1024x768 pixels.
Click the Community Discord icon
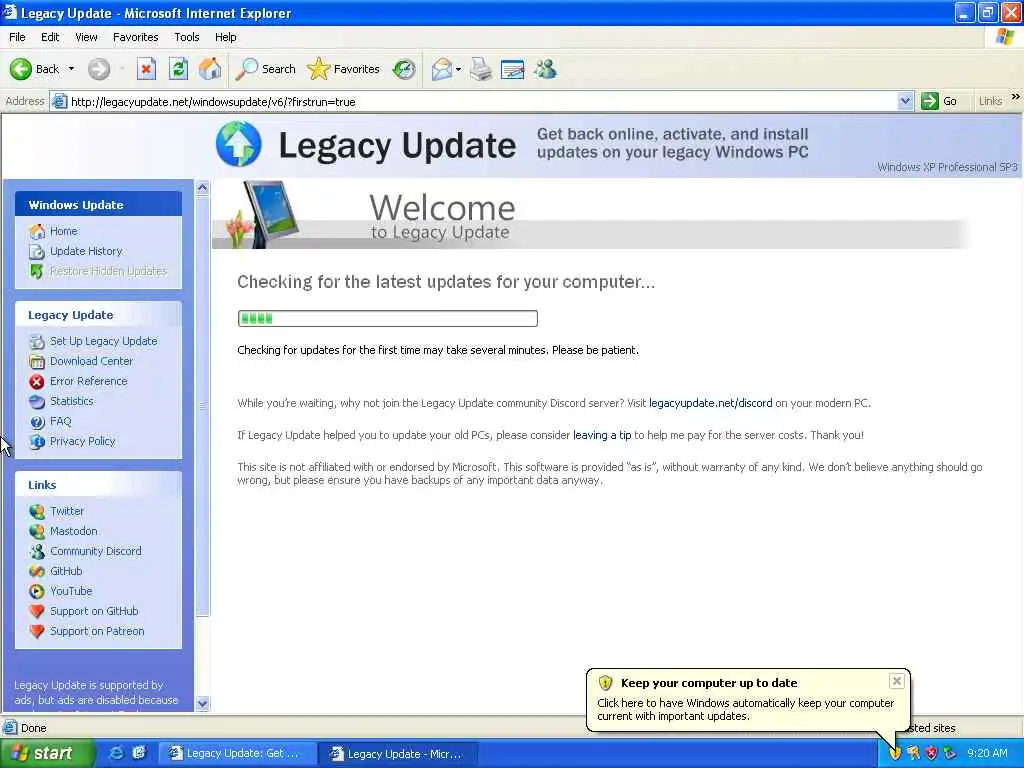pyautogui.click(x=37, y=551)
